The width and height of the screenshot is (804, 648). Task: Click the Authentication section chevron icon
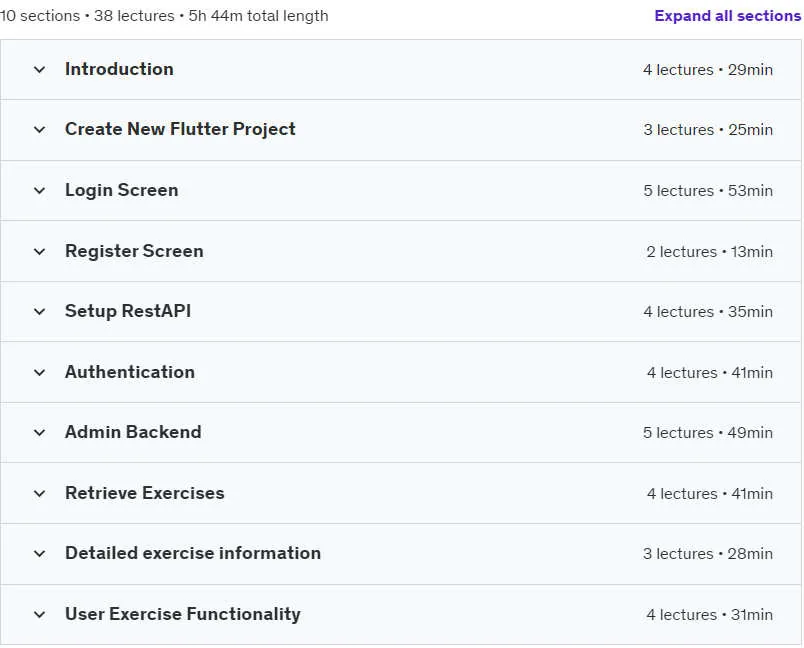(39, 373)
